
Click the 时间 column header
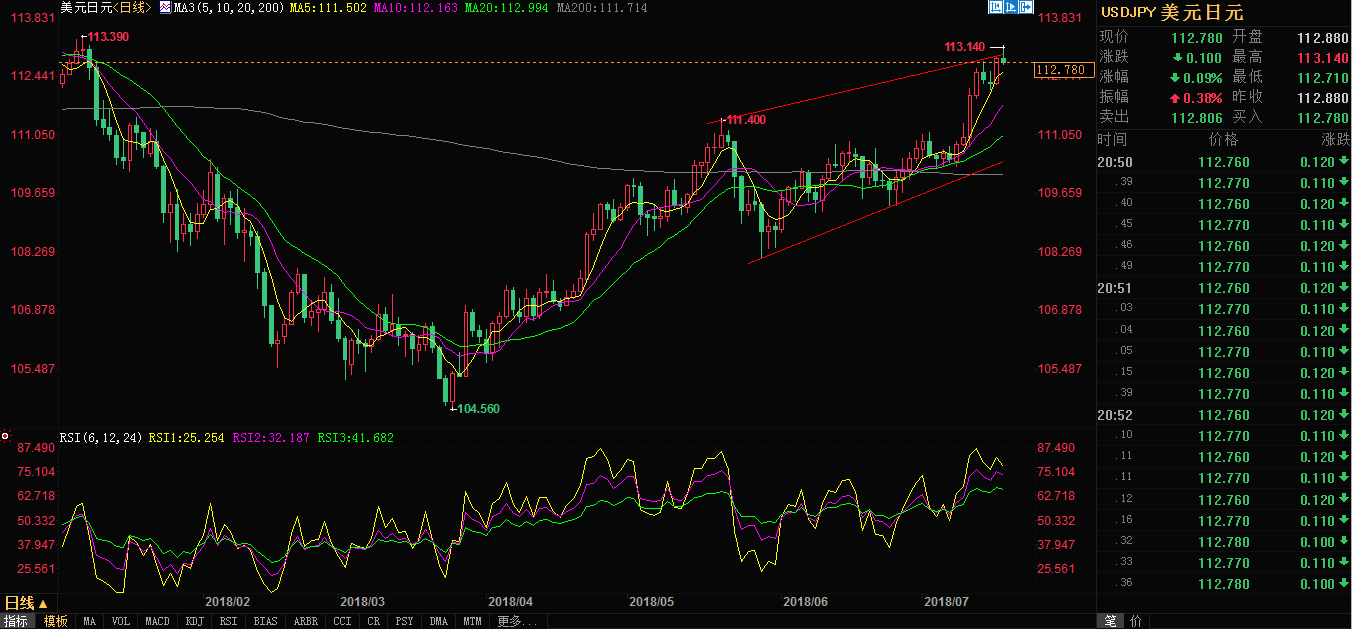coord(1112,139)
